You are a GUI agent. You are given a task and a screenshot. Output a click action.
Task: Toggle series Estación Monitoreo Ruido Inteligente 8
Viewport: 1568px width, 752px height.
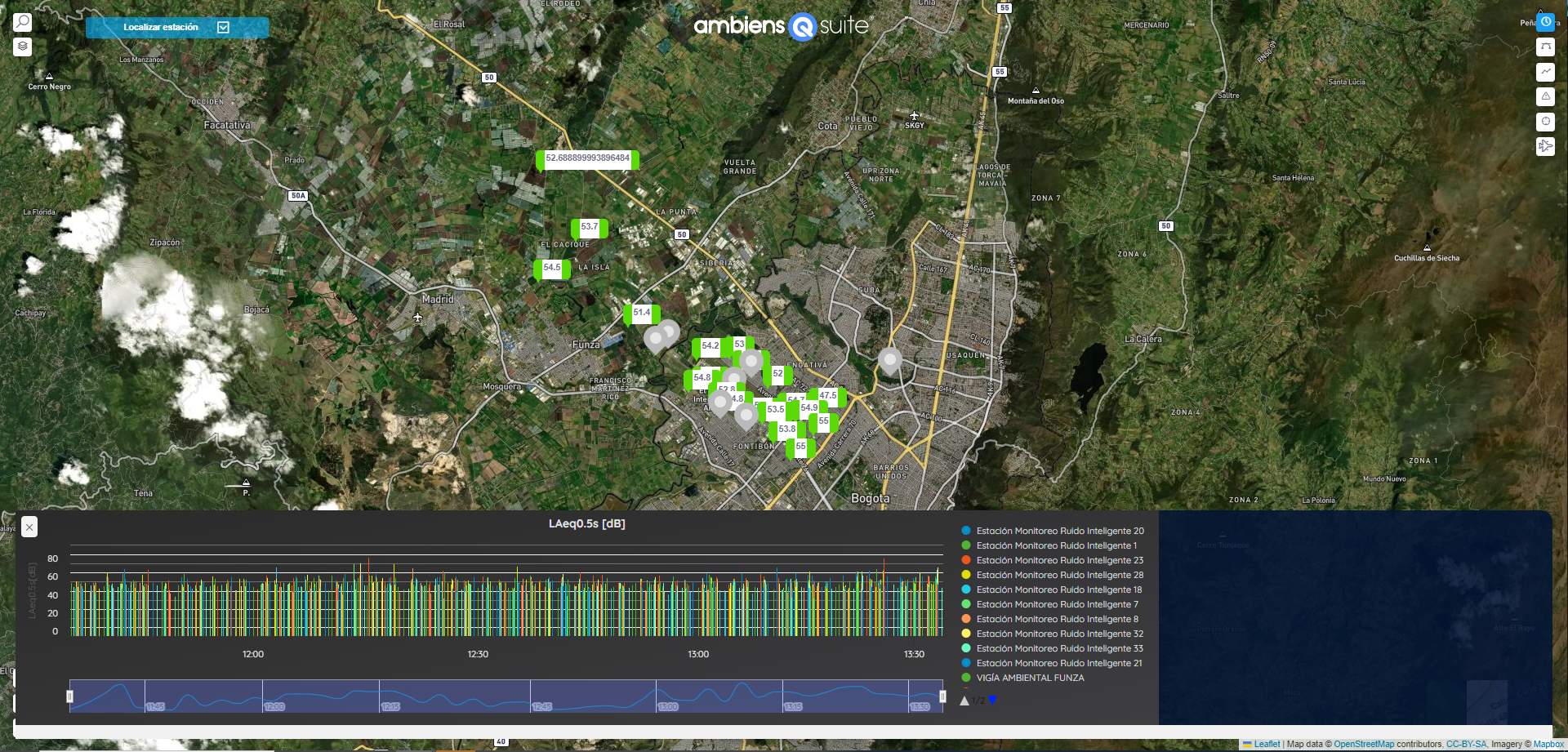[1049, 619]
